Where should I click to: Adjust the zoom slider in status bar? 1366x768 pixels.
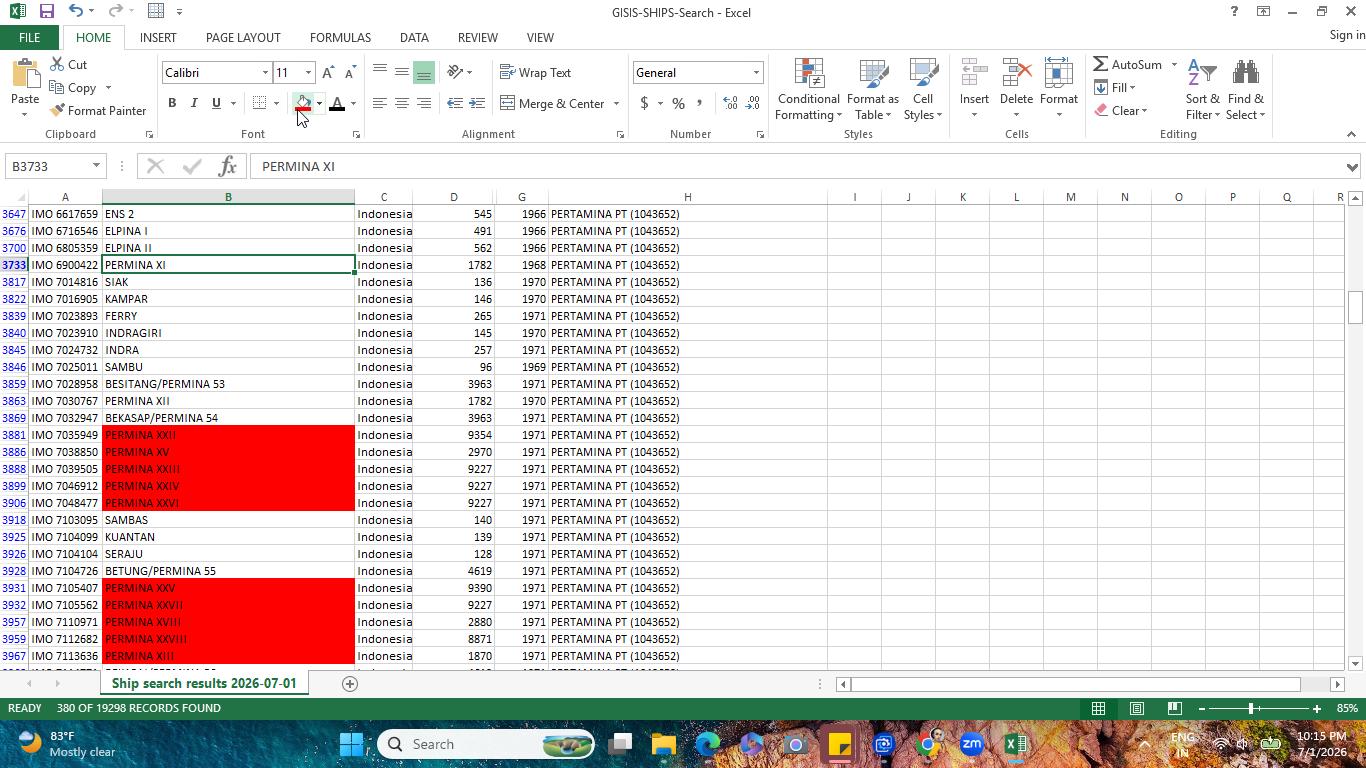point(1251,708)
